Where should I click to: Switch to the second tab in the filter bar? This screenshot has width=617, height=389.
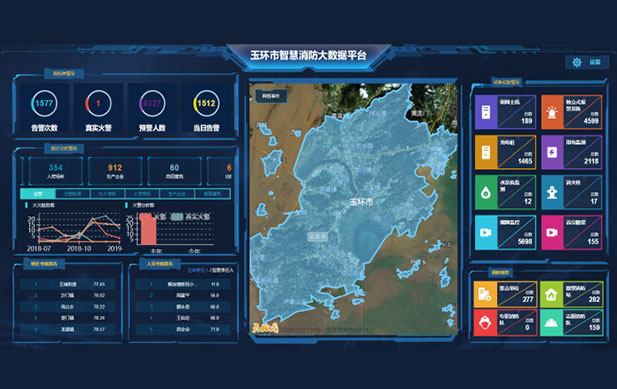(x=73, y=194)
